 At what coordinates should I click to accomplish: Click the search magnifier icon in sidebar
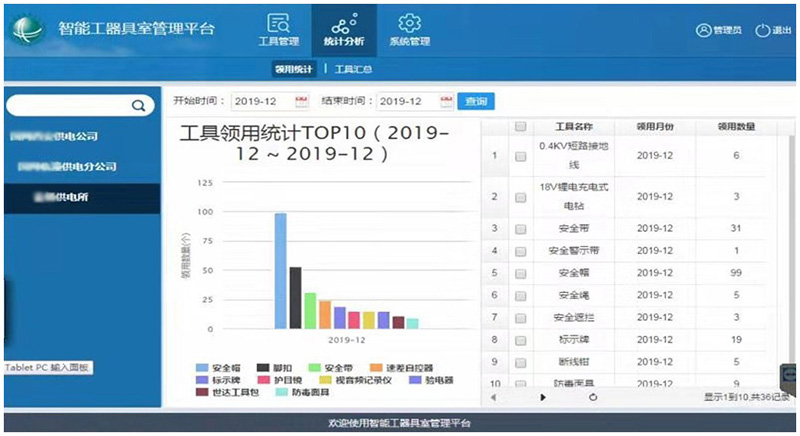(x=138, y=106)
